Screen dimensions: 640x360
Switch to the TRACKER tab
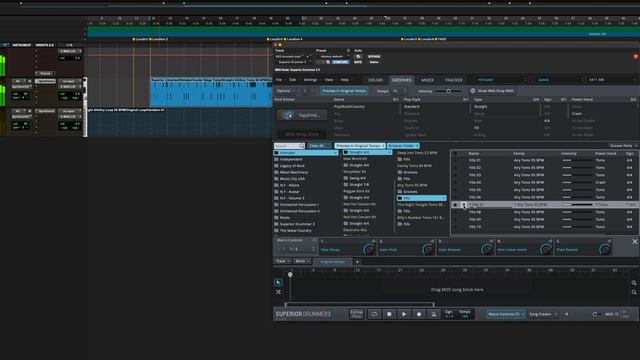(453, 80)
